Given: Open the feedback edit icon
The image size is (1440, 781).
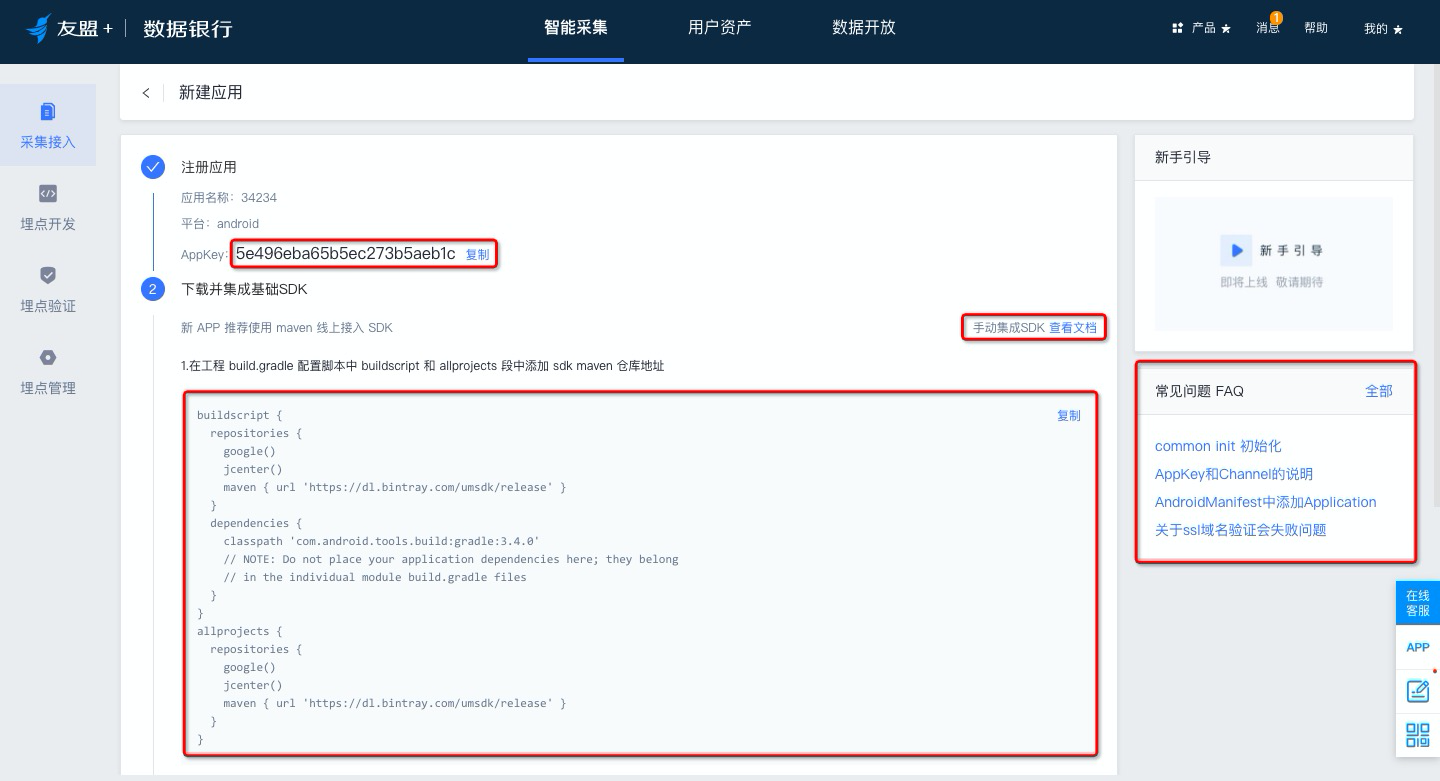Looking at the screenshot, I should click(1418, 690).
